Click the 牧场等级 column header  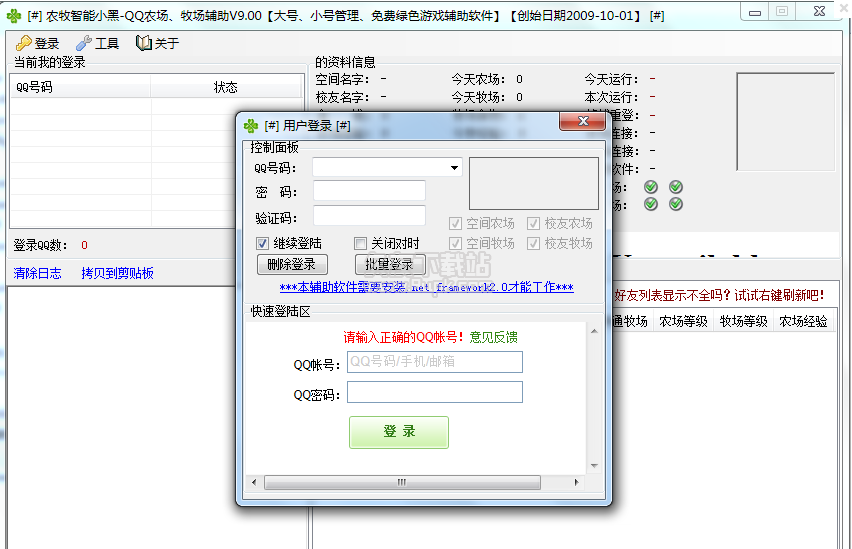tap(743, 321)
